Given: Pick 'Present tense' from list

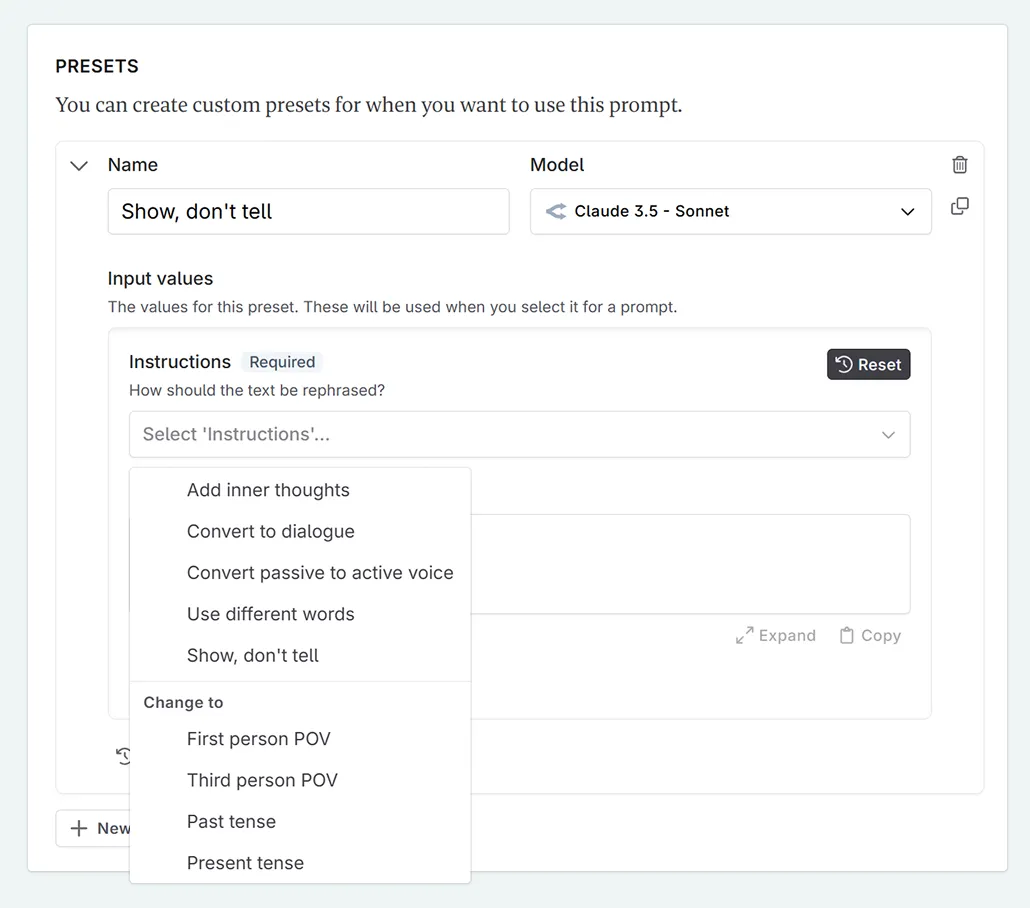Looking at the screenshot, I should click(x=245, y=863).
